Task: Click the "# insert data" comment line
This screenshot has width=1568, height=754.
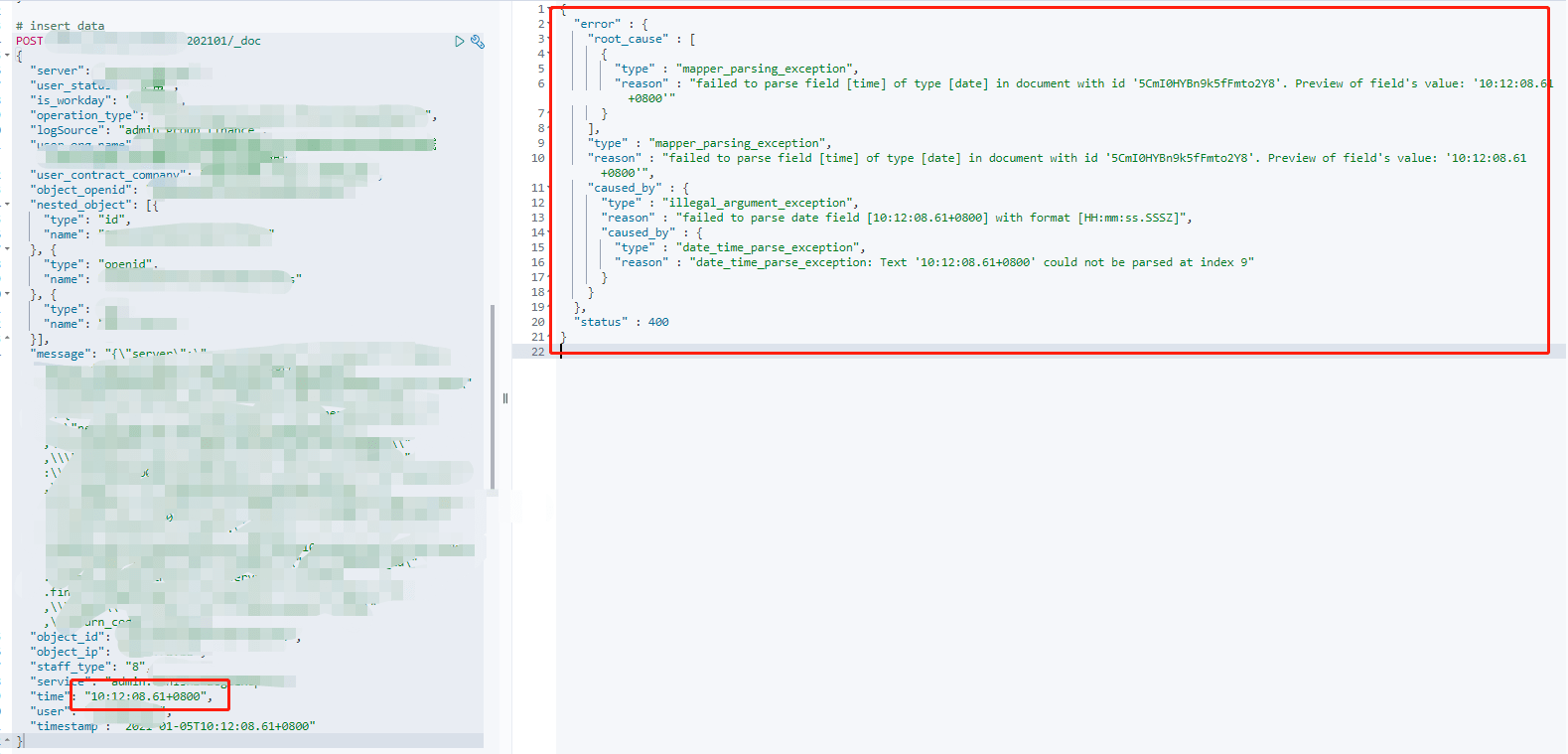Action: [60, 26]
